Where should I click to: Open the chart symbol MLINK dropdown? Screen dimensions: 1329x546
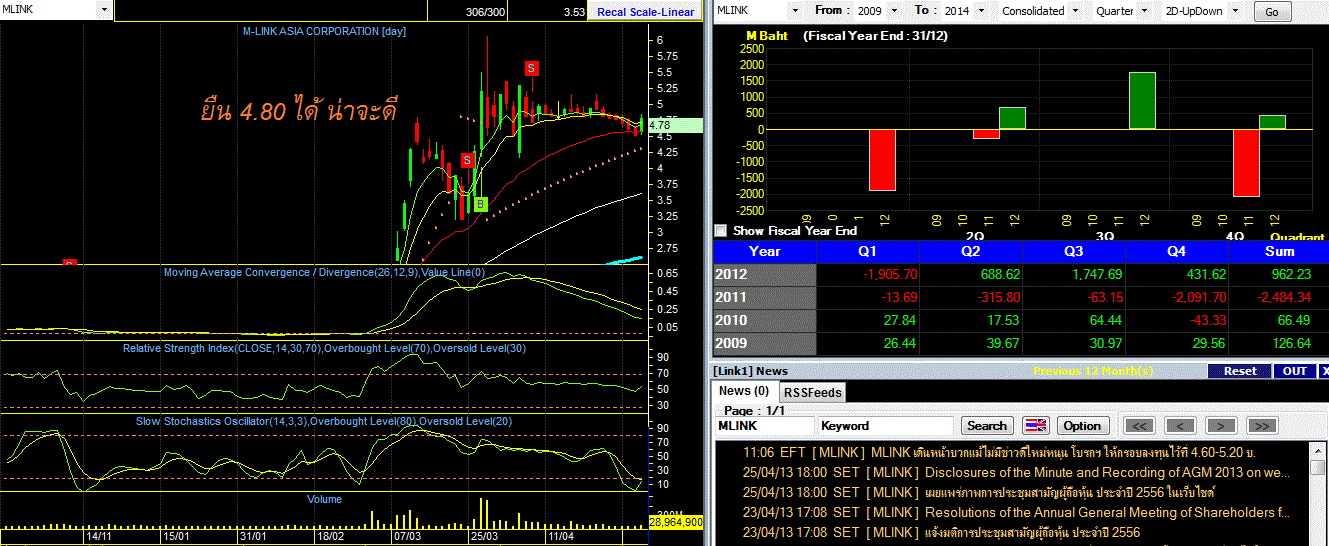104,9
